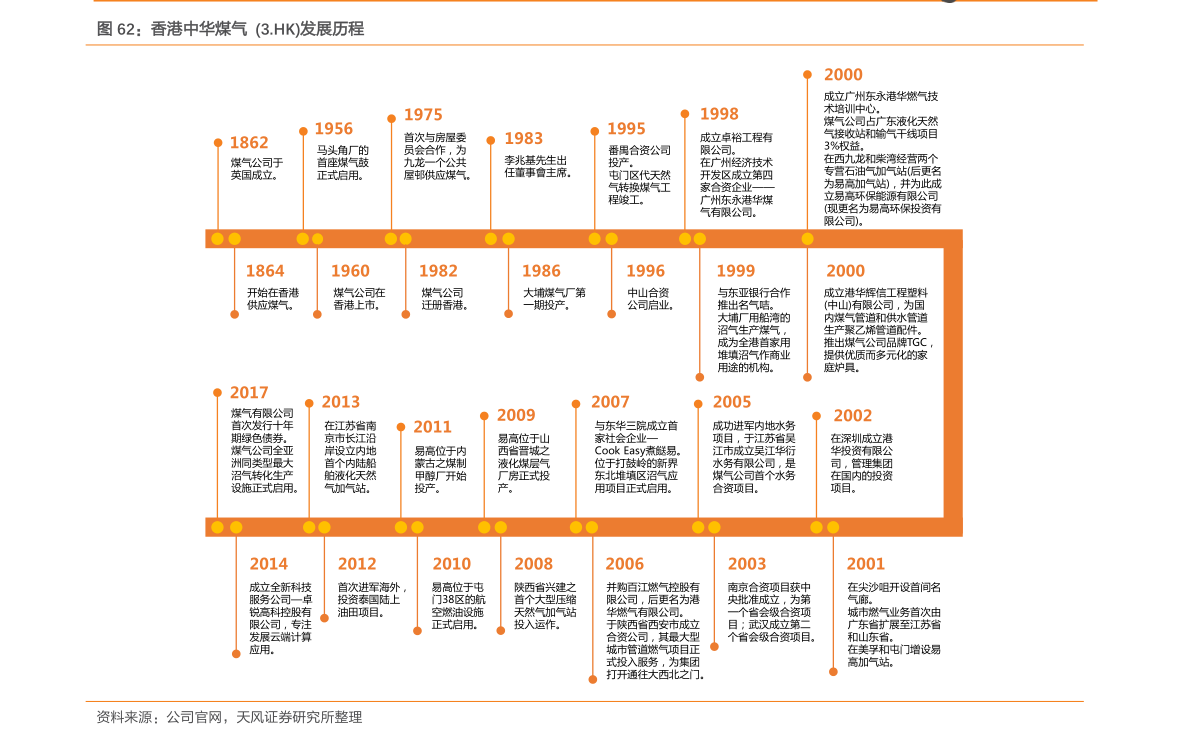Click the 2006 year label

tap(624, 564)
